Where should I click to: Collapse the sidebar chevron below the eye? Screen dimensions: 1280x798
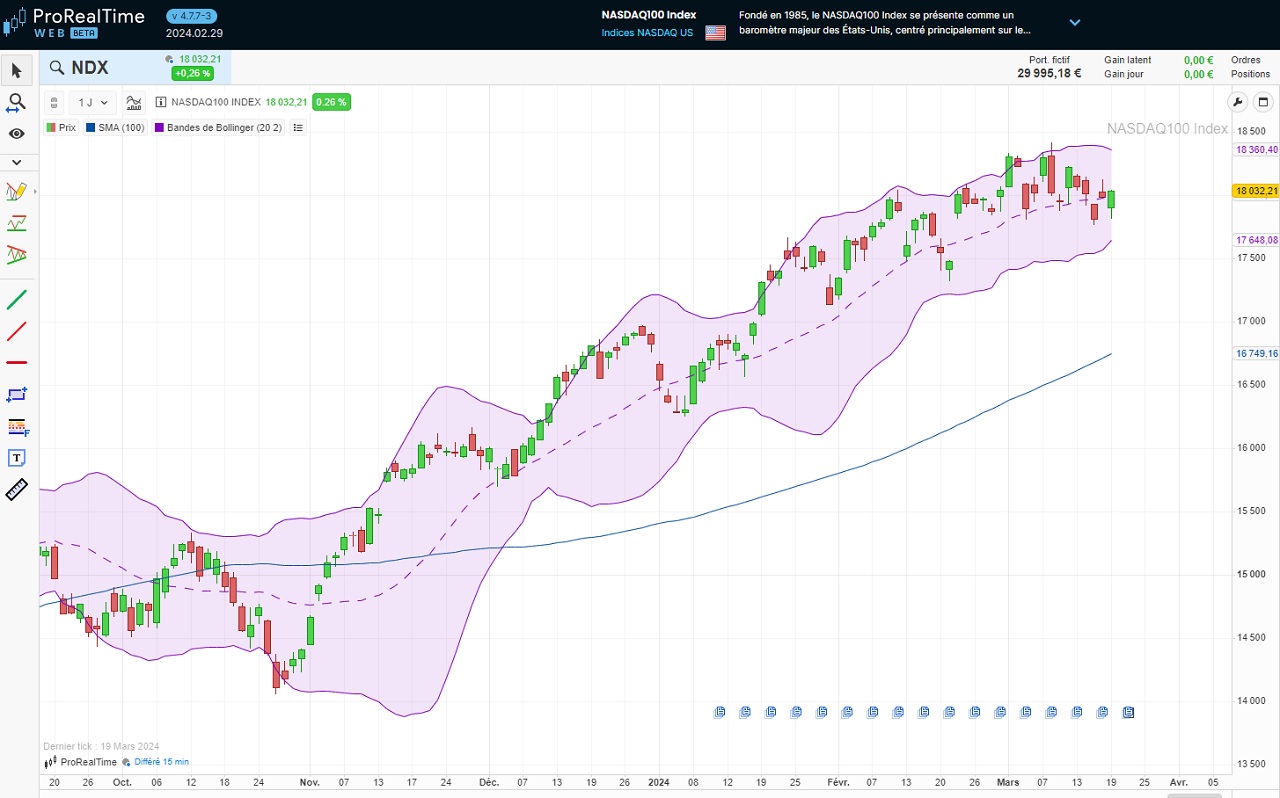click(x=16, y=161)
